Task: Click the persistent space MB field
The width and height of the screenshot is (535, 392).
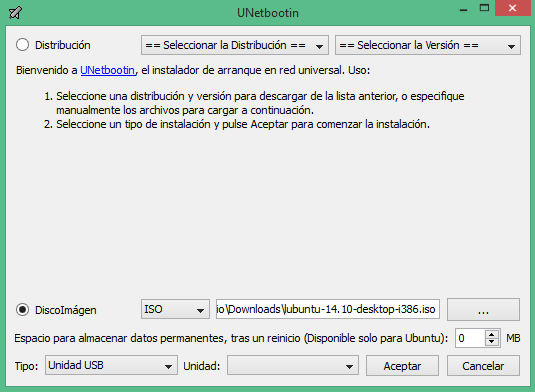Action: (x=470, y=338)
